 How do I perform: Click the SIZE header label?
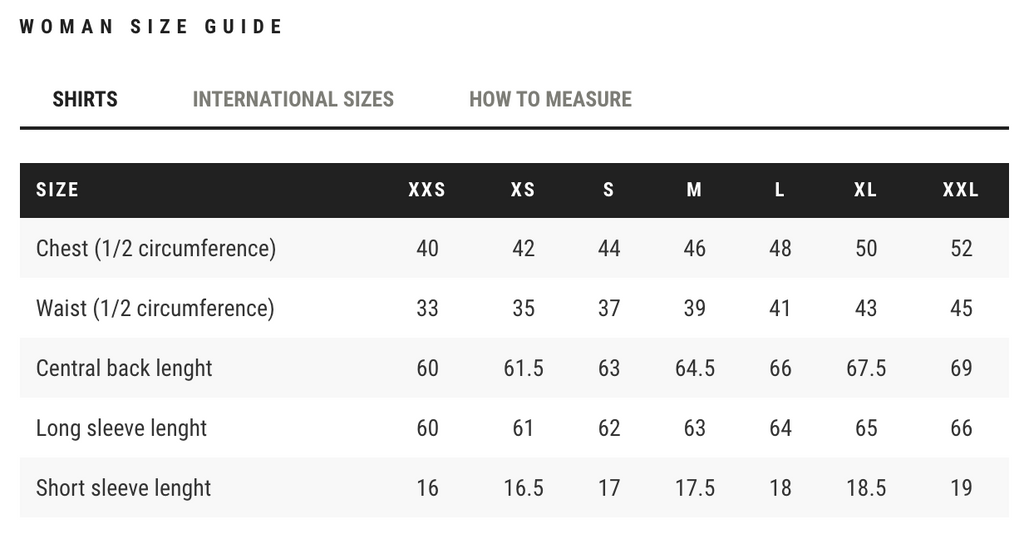pyautogui.click(x=57, y=190)
